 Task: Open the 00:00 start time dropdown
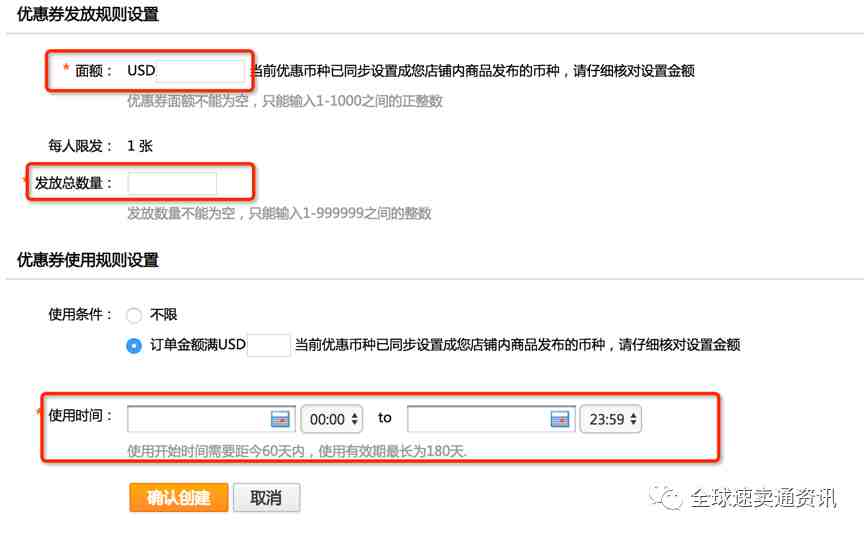click(332, 419)
